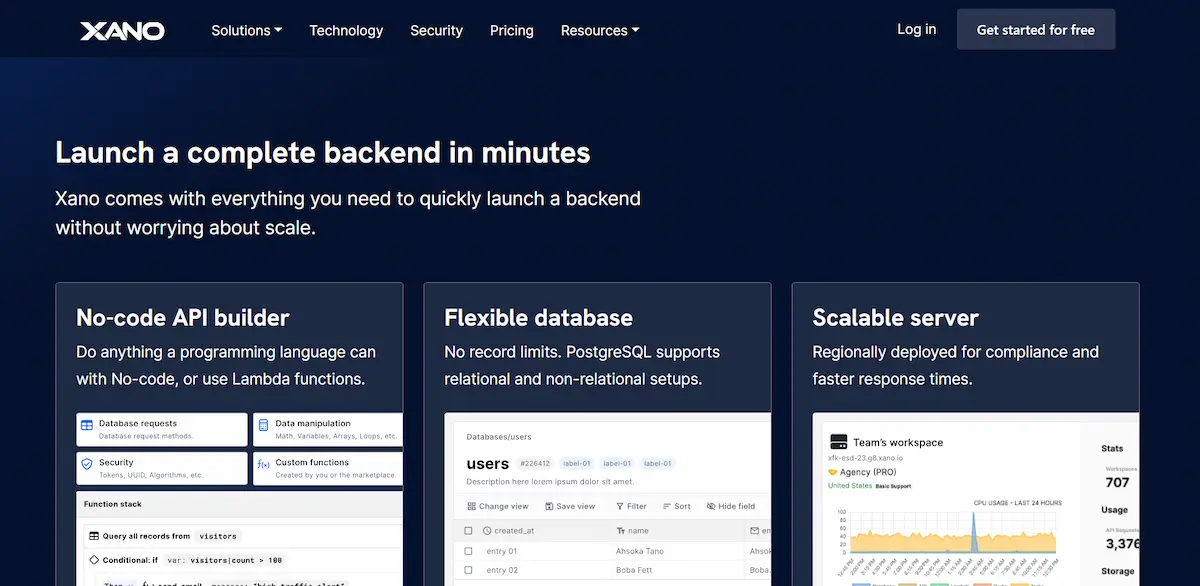The width and height of the screenshot is (1200, 586).
Task: Click the Databases/users breadcrumb
Action: coord(499,437)
